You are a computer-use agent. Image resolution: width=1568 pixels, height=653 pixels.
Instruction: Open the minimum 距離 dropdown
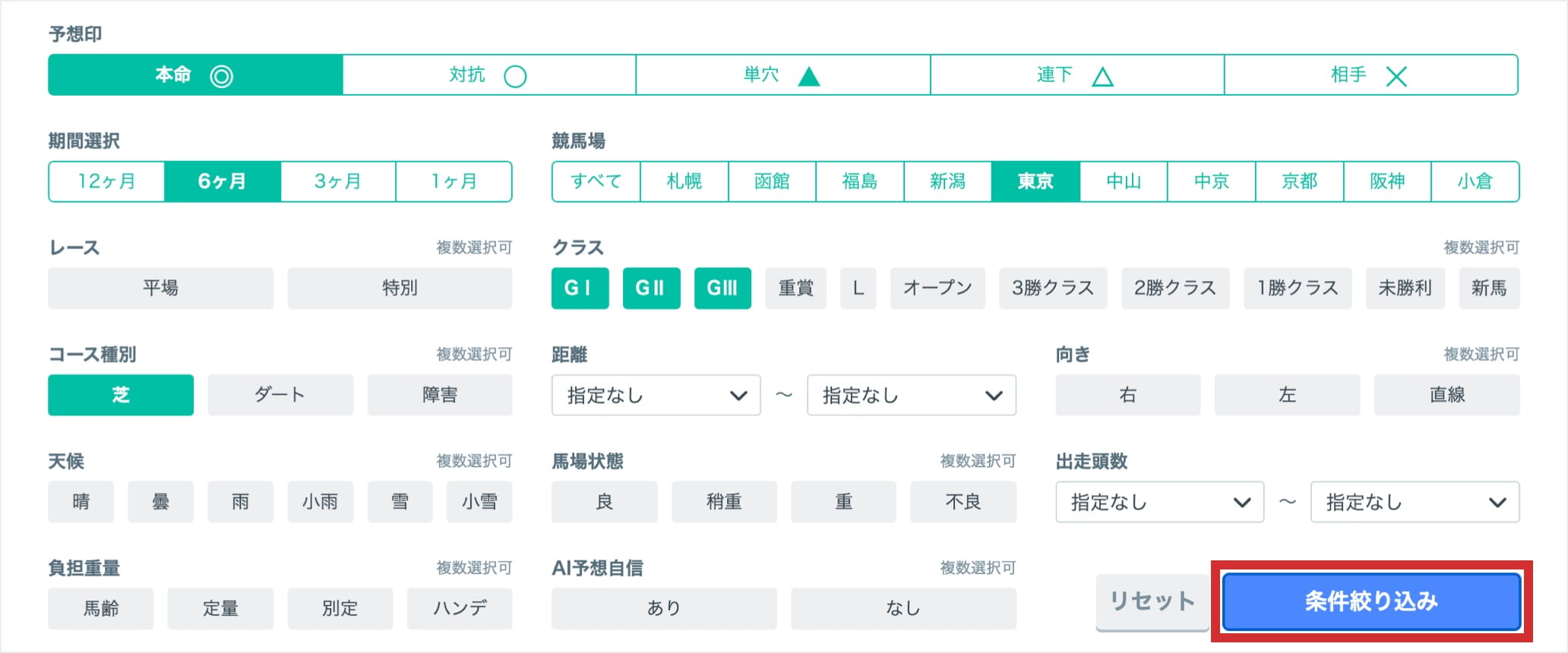656,396
